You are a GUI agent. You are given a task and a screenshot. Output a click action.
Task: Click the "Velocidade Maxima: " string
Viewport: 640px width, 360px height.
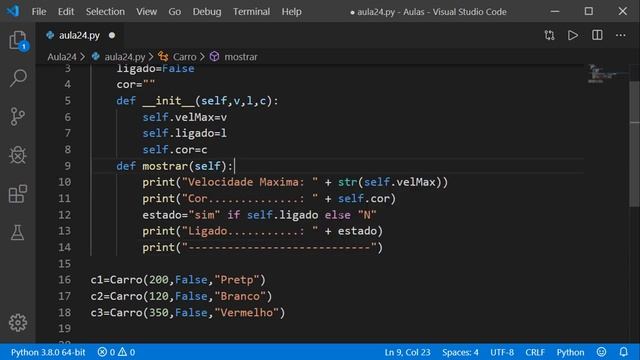250,182
